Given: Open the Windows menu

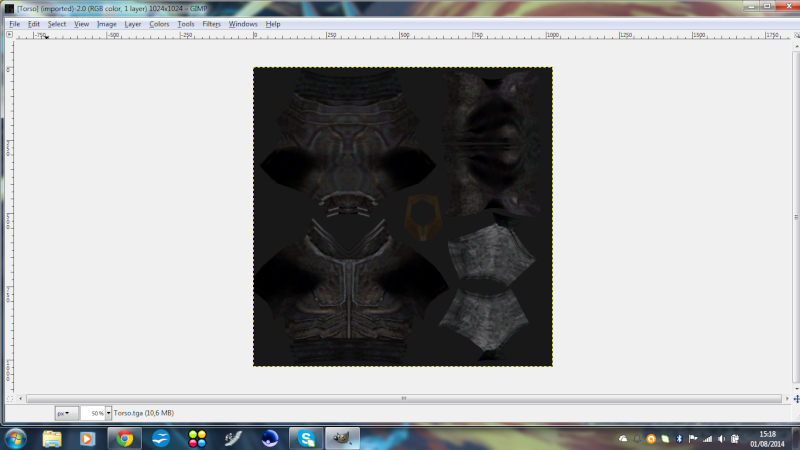Looking at the screenshot, I should coord(243,24).
